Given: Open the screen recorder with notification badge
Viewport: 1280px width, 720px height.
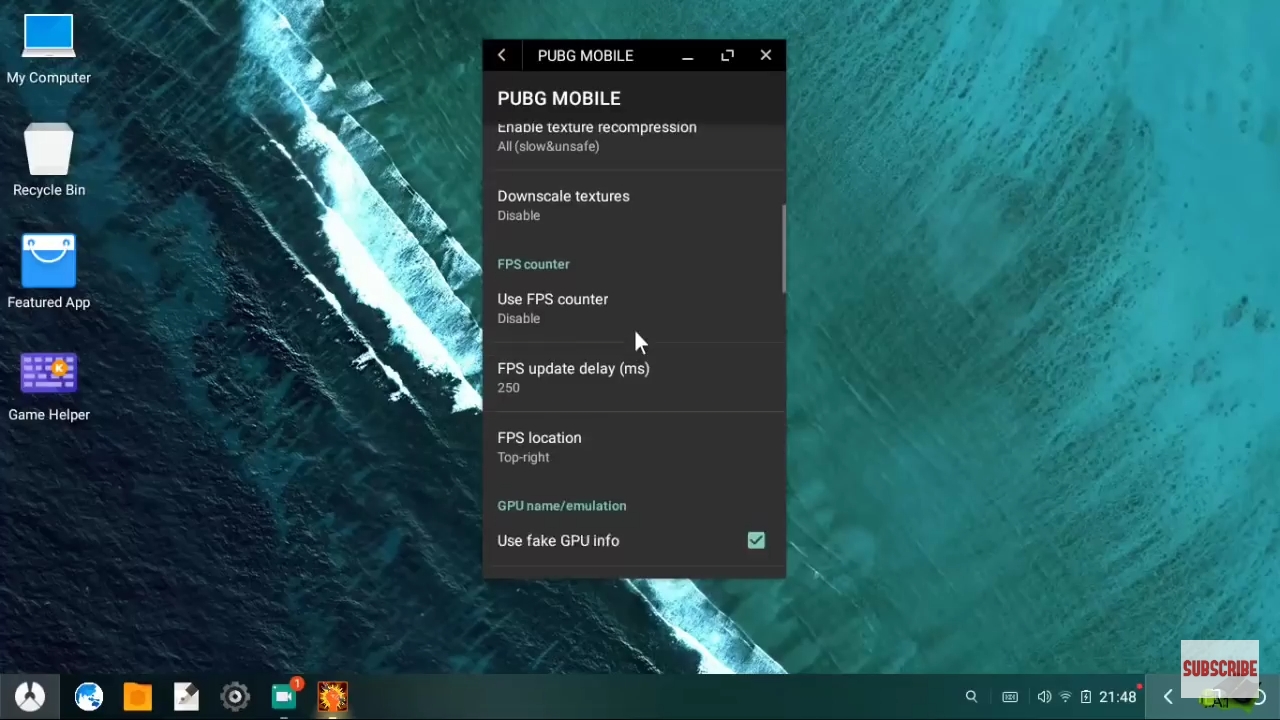Looking at the screenshot, I should coord(283,696).
